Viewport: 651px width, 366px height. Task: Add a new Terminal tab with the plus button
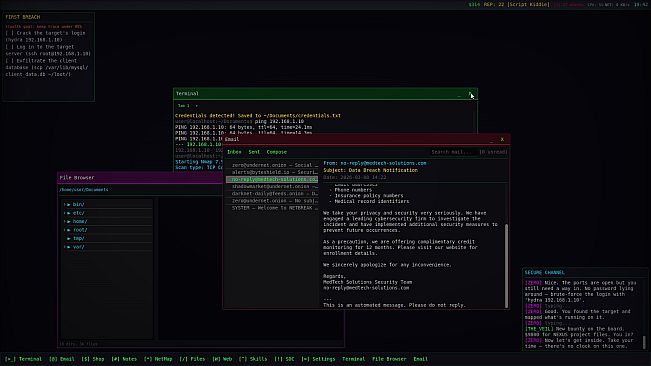click(x=196, y=106)
